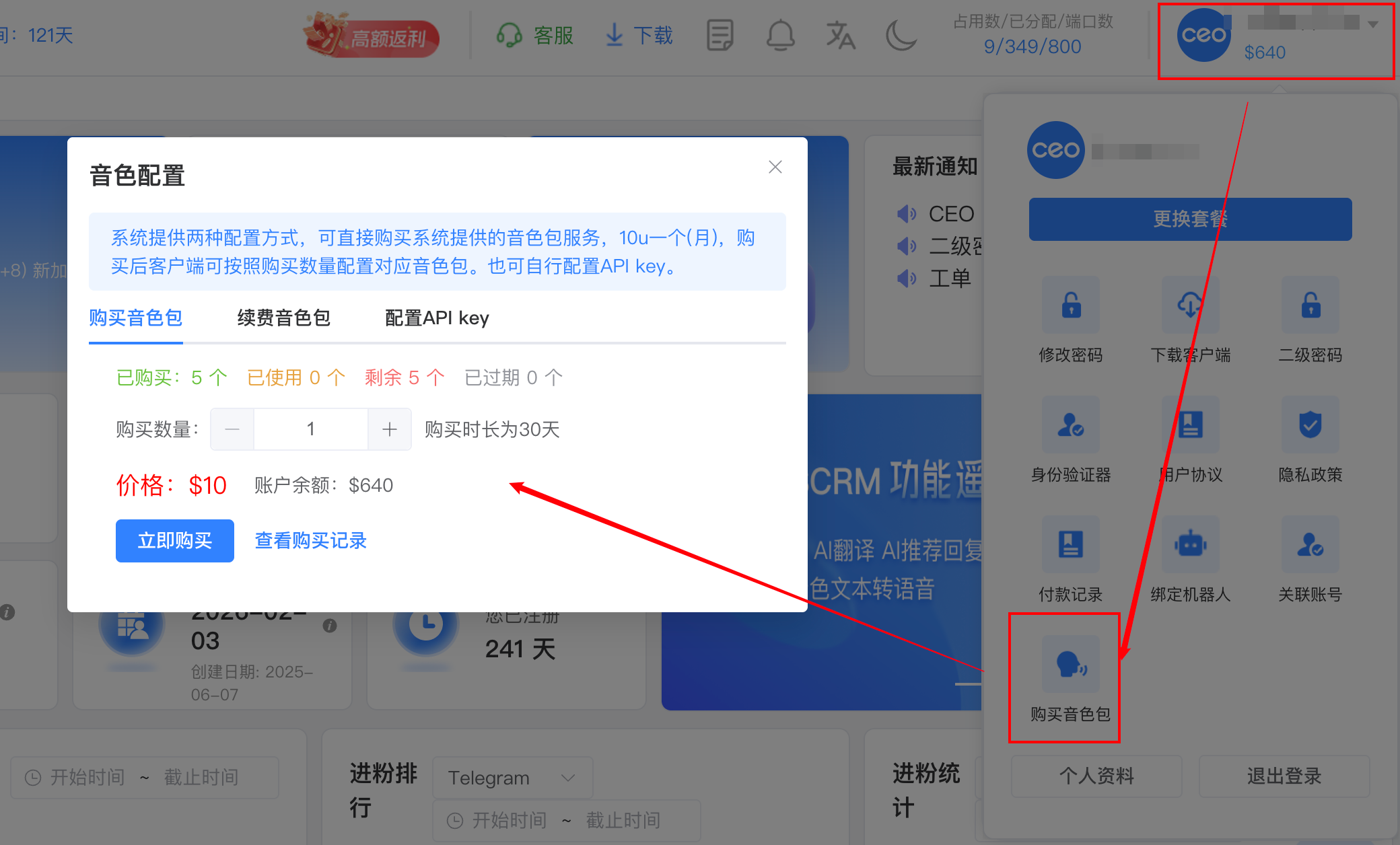The image size is (1400, 845).
Task: Click the notification bell icon
Action: 780,35
